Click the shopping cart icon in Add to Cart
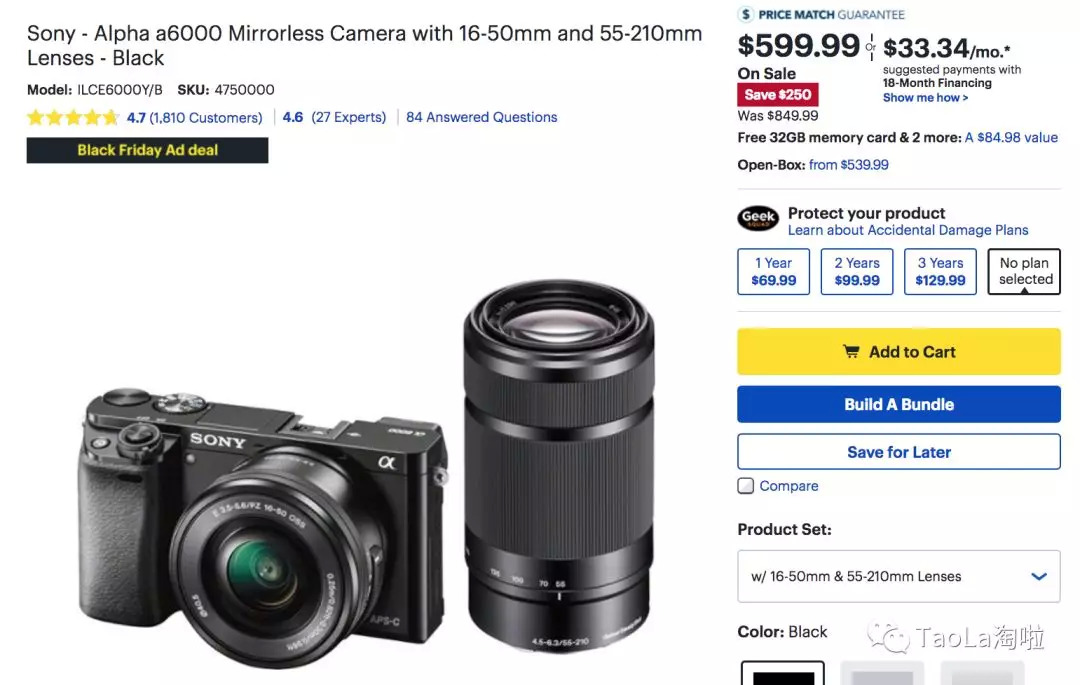The width and height of the screenshot is (1080, 685). tap(851, 352)
